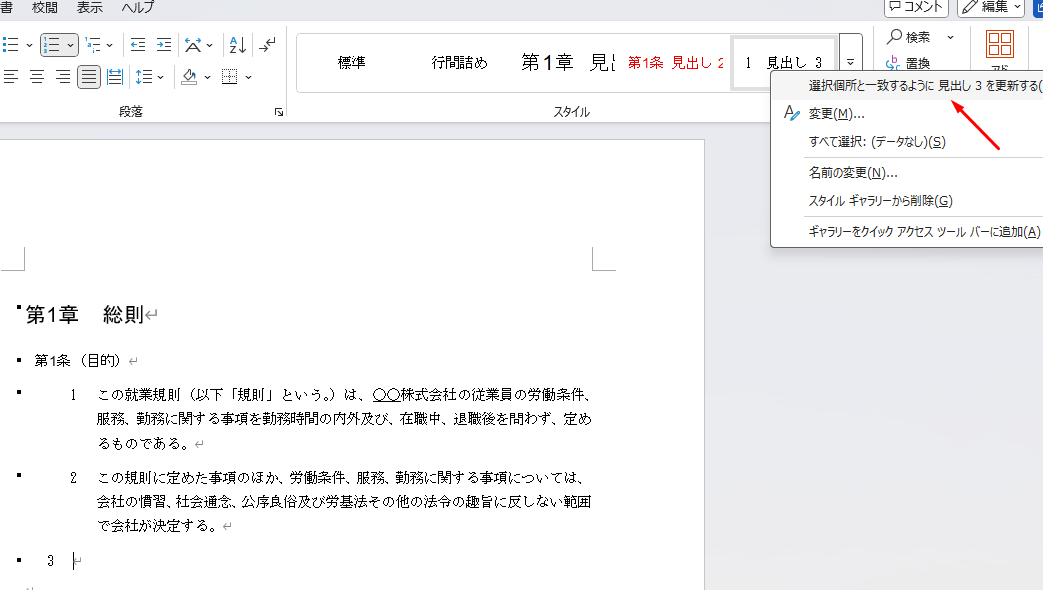Toggle numbered list formatting
Image resolution: width=1043 pixels, height=590 pixels.
52,45
